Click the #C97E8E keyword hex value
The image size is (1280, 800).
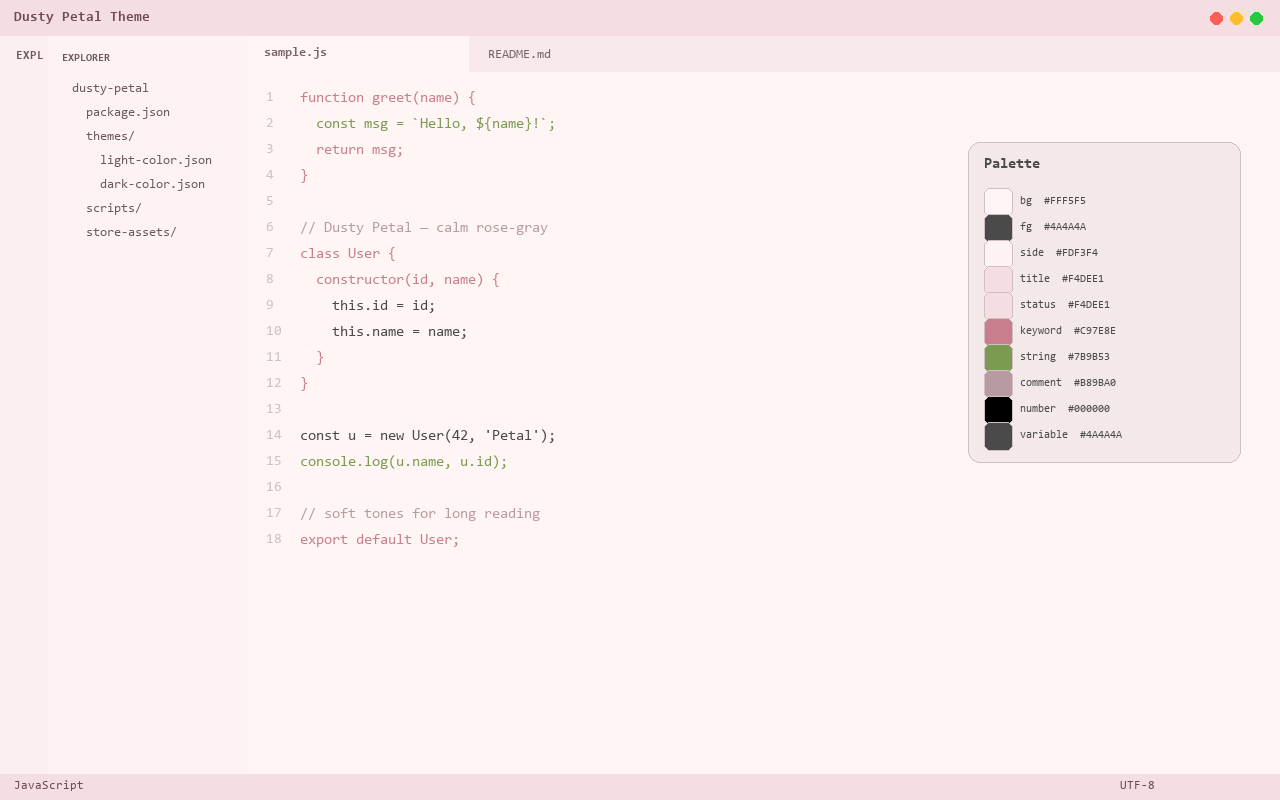1095,331
